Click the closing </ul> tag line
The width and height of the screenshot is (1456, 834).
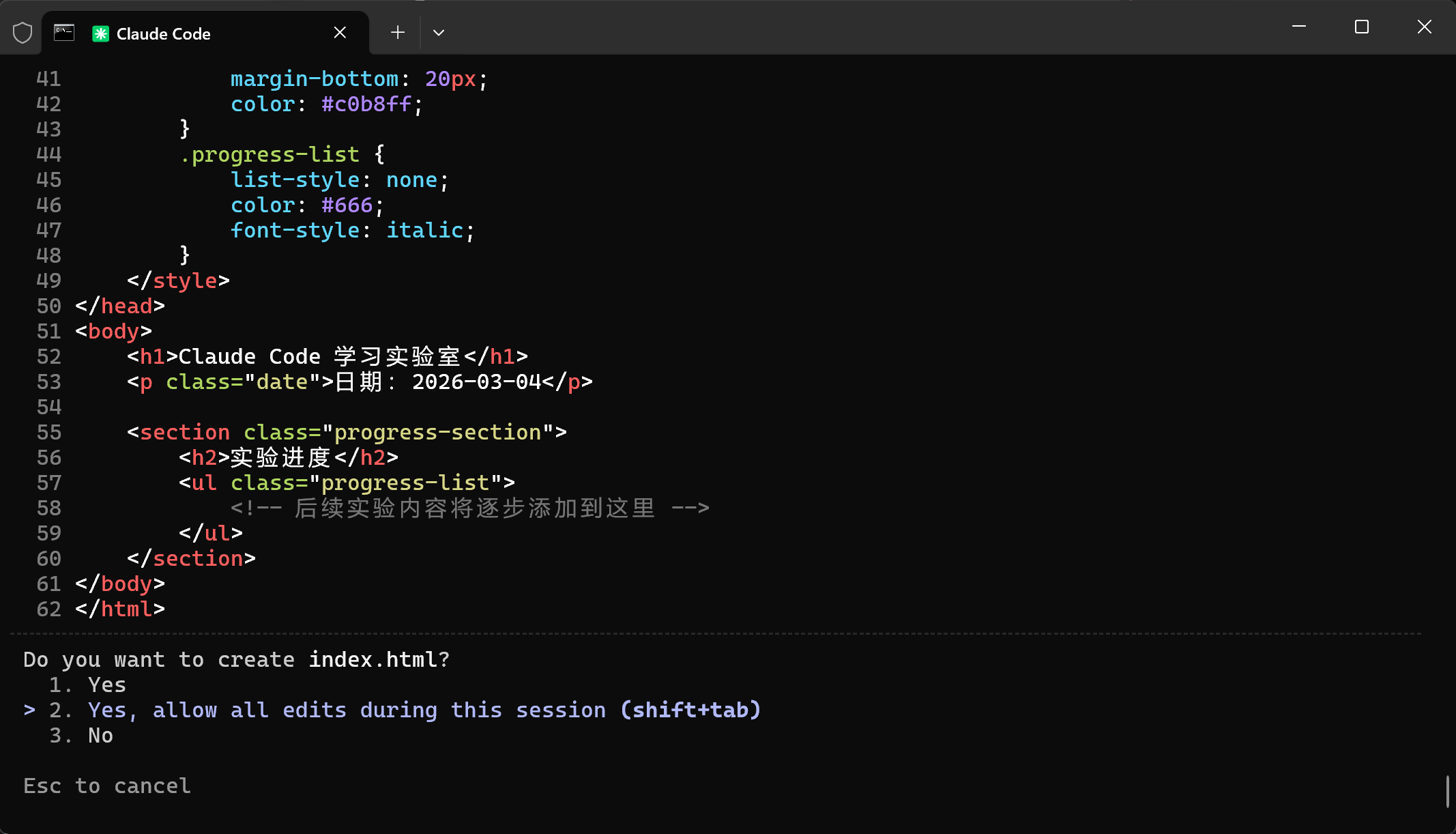point(211,533)
